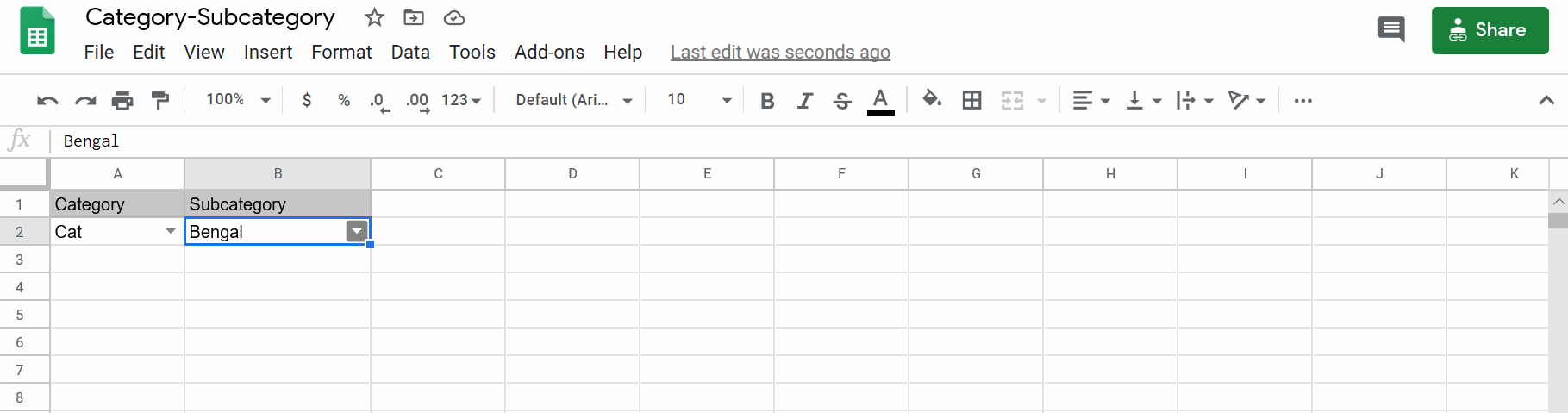Open the last edit history link
Image resolution: width=1568 pixels, height=413 pixels.
(780, 53)
